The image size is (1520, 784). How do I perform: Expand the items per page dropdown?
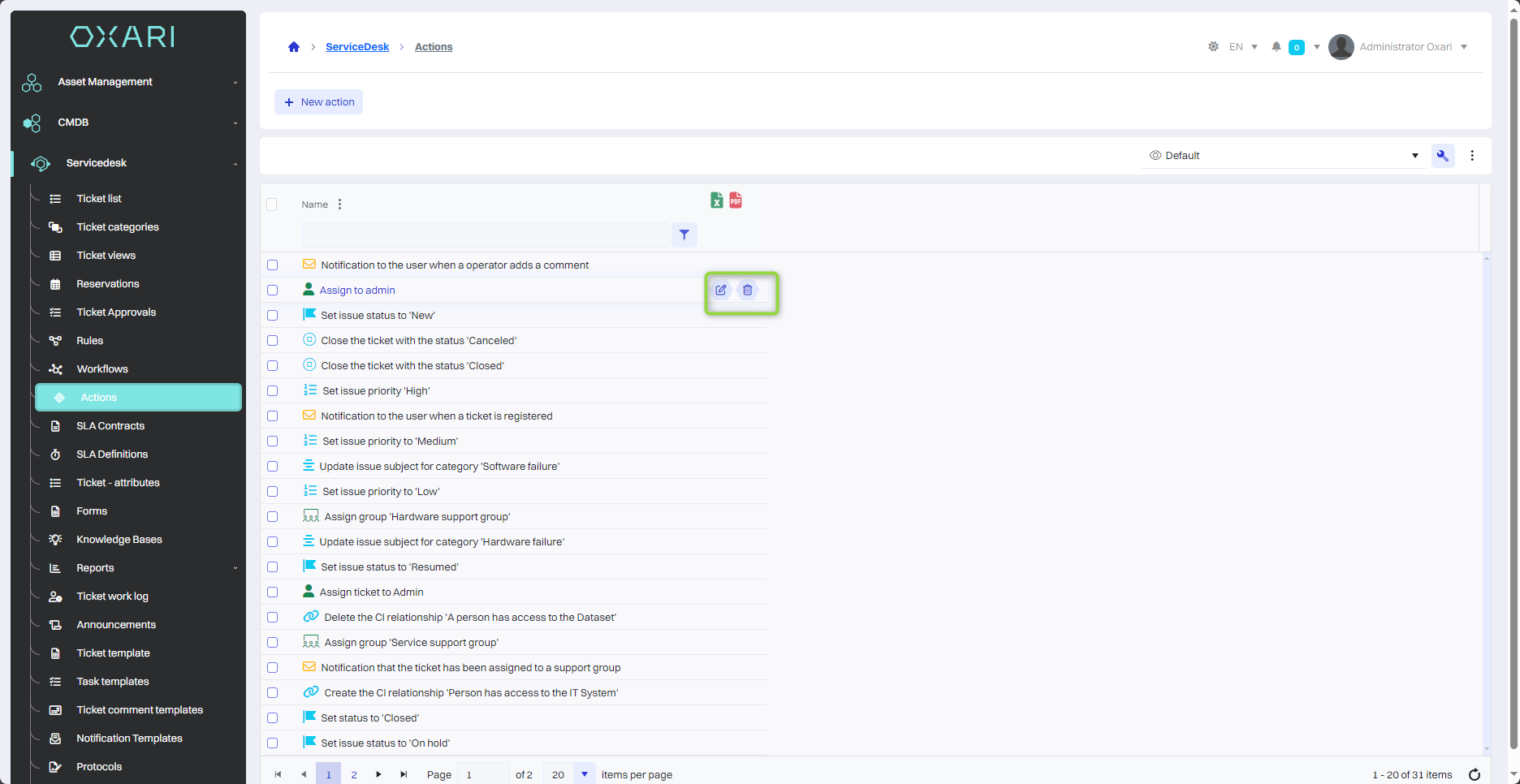click(x=584, y=774)
